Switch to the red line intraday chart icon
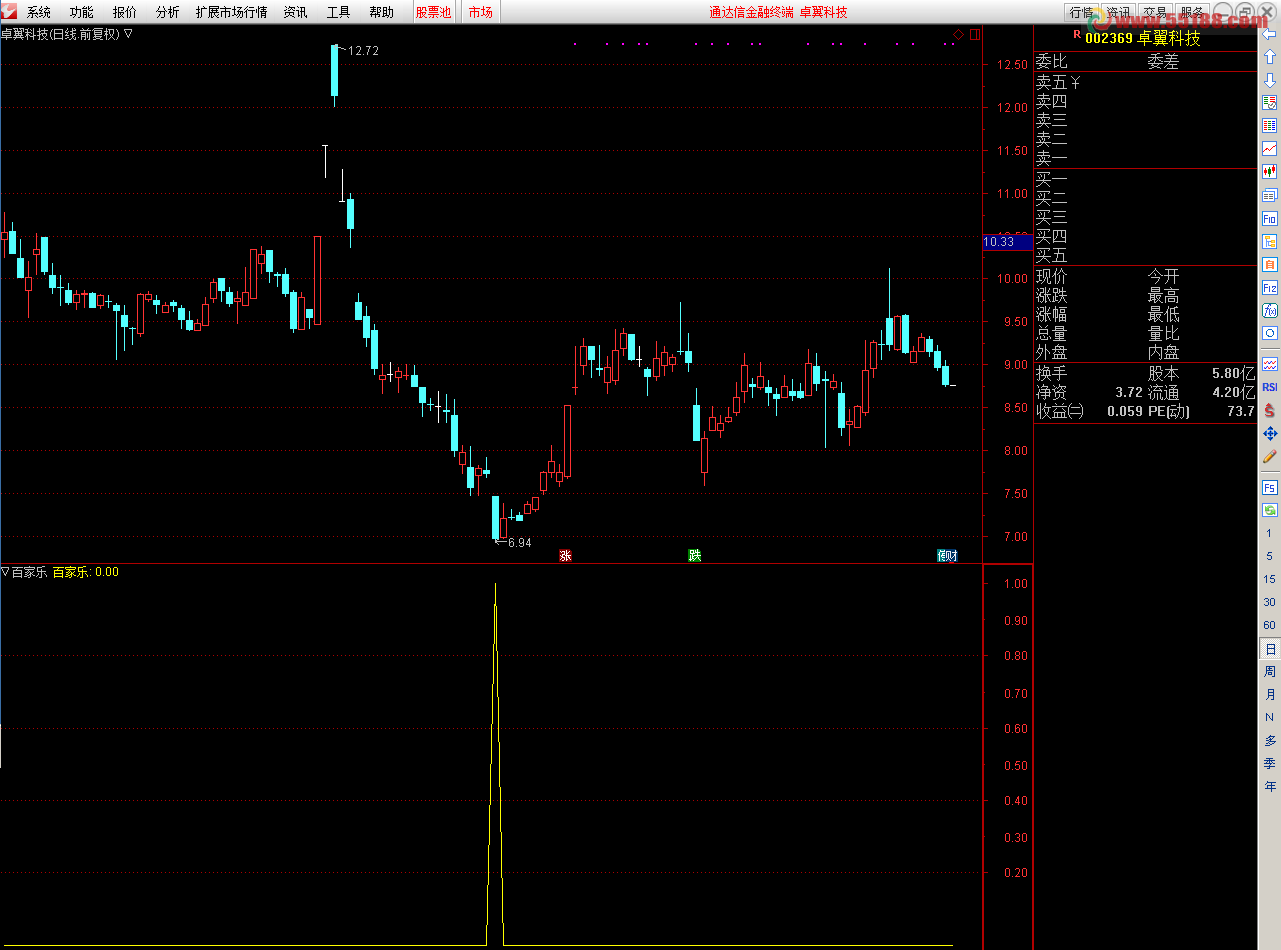Screen dimensions: 1281x950 1270,149
